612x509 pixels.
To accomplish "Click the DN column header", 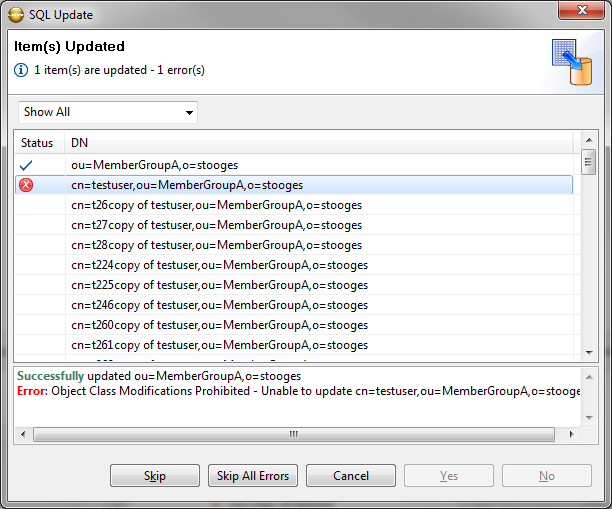I will point(80,143).
